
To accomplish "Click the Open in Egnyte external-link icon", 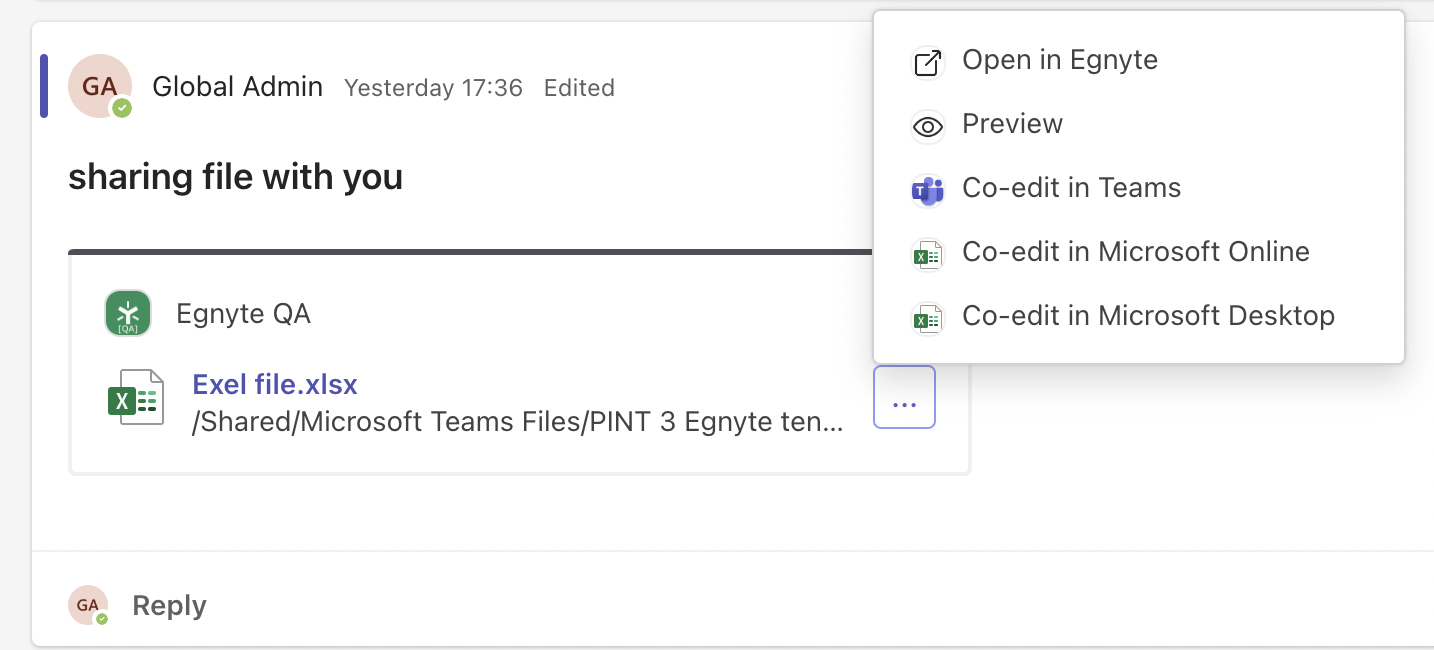I will 928,62.
